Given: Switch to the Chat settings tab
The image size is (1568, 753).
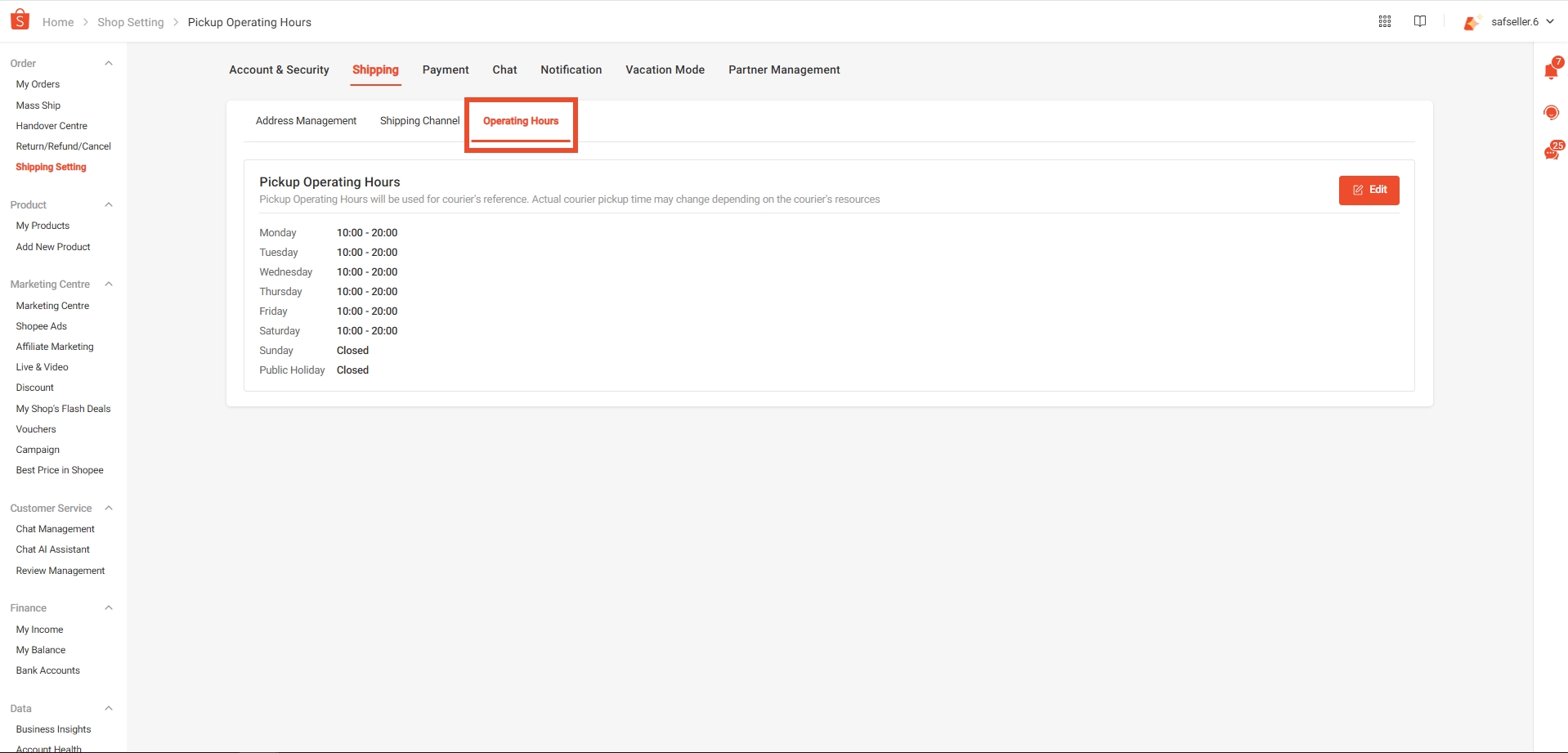Looking at the screenshot, I should [504, 69].
